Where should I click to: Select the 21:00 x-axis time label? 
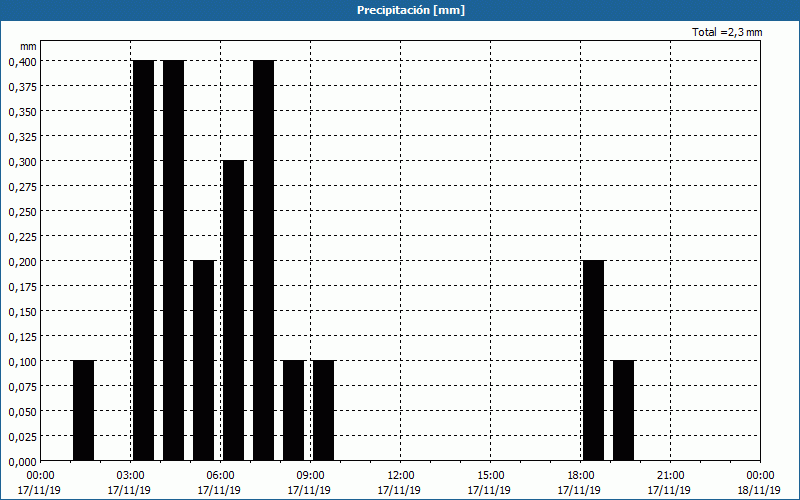point(670,476)
